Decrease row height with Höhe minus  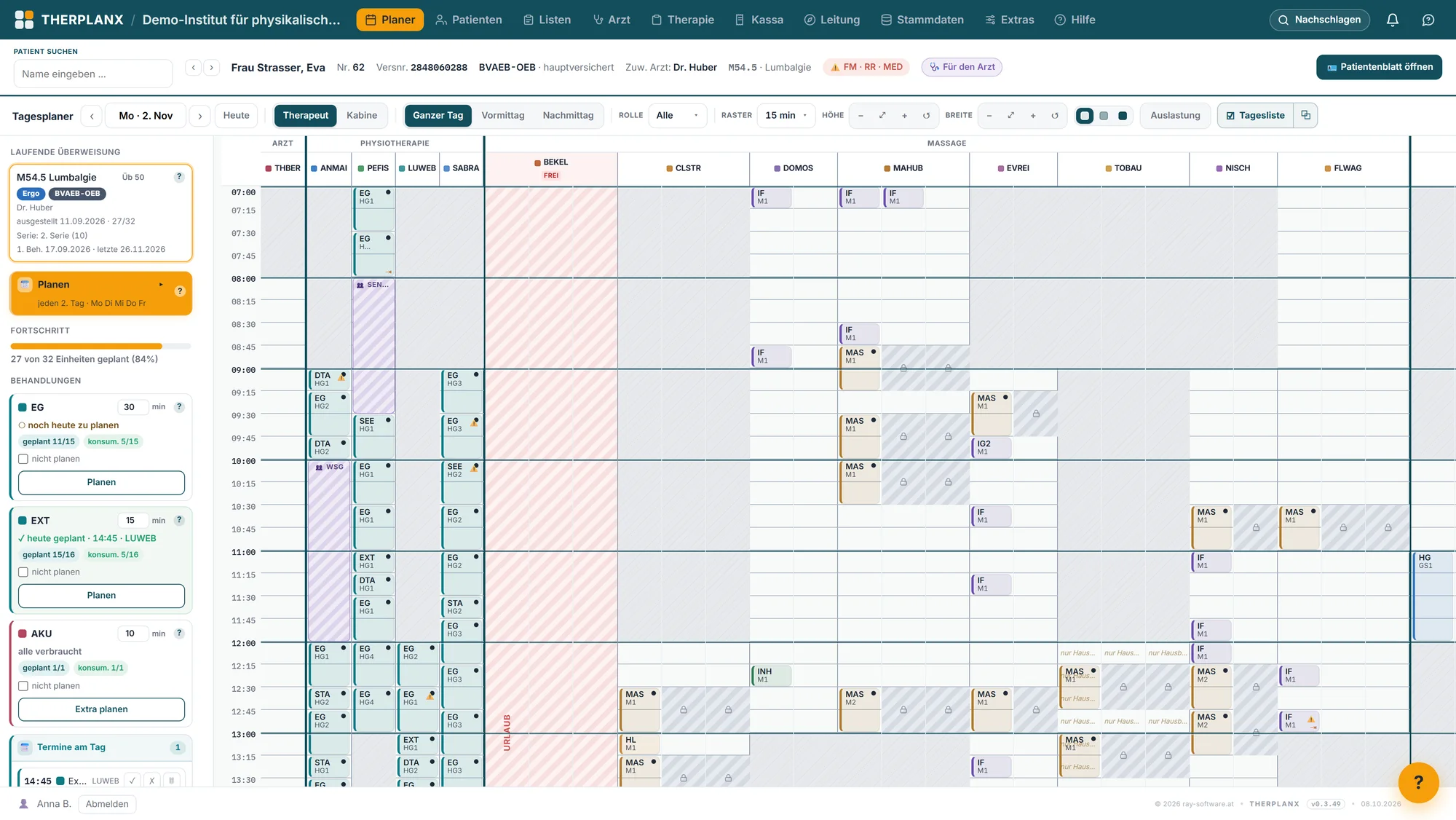coord(860,116)
